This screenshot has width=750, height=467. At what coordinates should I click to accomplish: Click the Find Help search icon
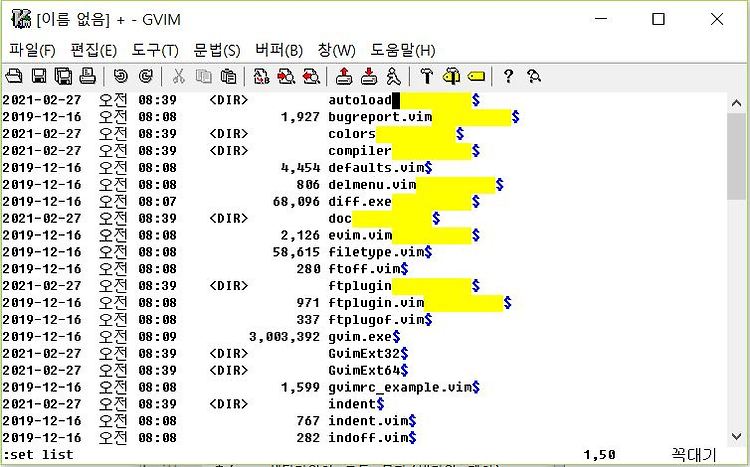(534, 76)
